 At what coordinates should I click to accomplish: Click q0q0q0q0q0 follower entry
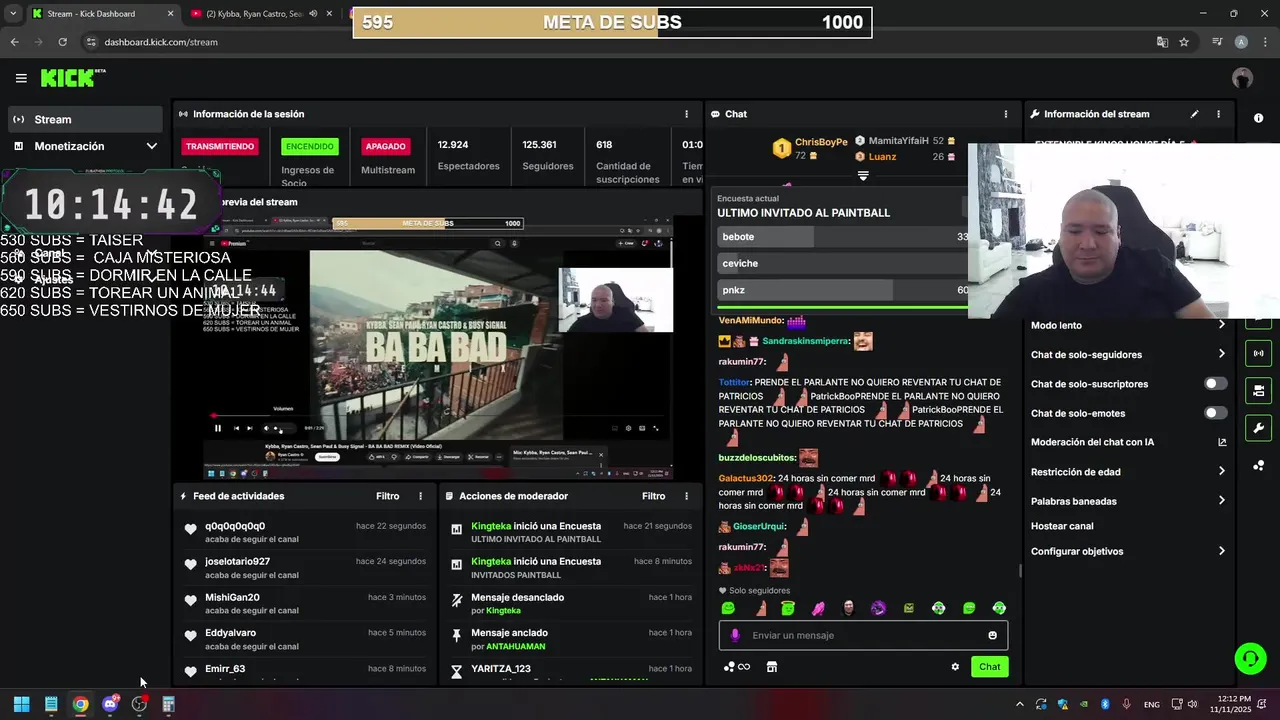[x=305, y=532]
